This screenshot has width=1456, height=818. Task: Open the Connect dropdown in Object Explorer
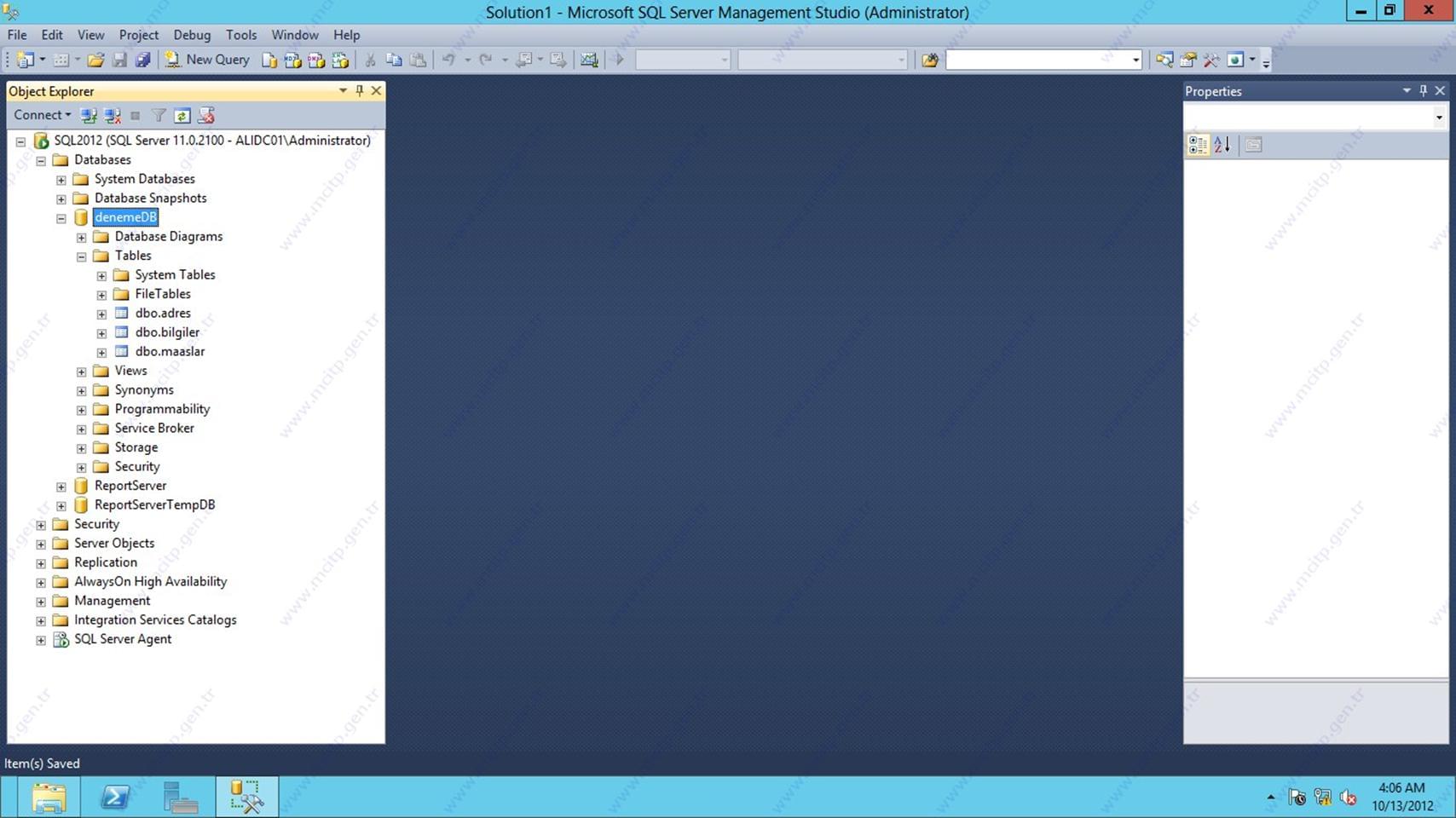42,115
